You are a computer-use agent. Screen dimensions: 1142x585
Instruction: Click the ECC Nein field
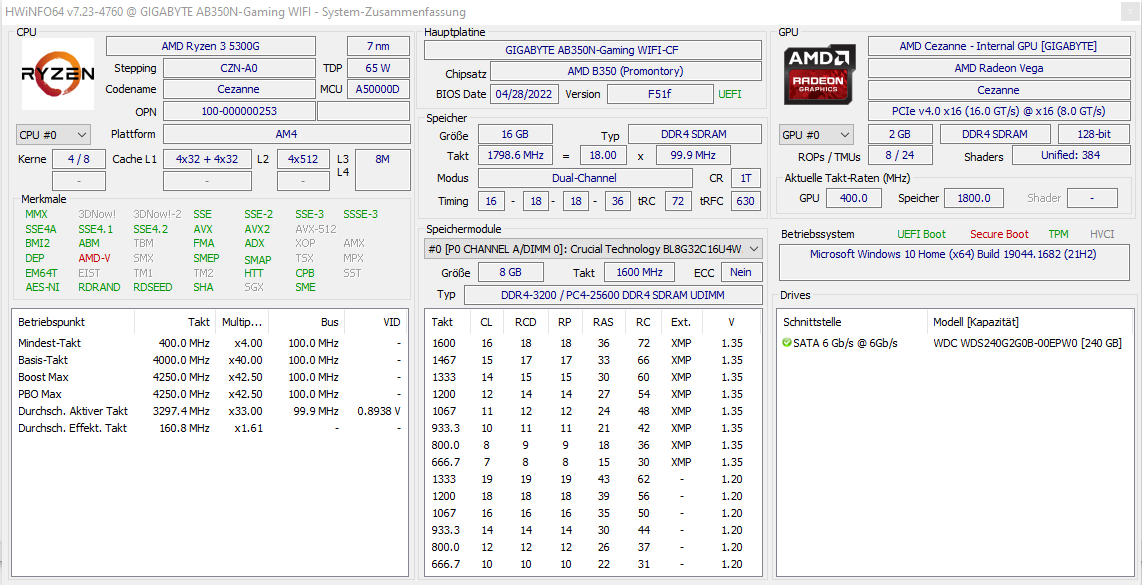click(741, 272)
